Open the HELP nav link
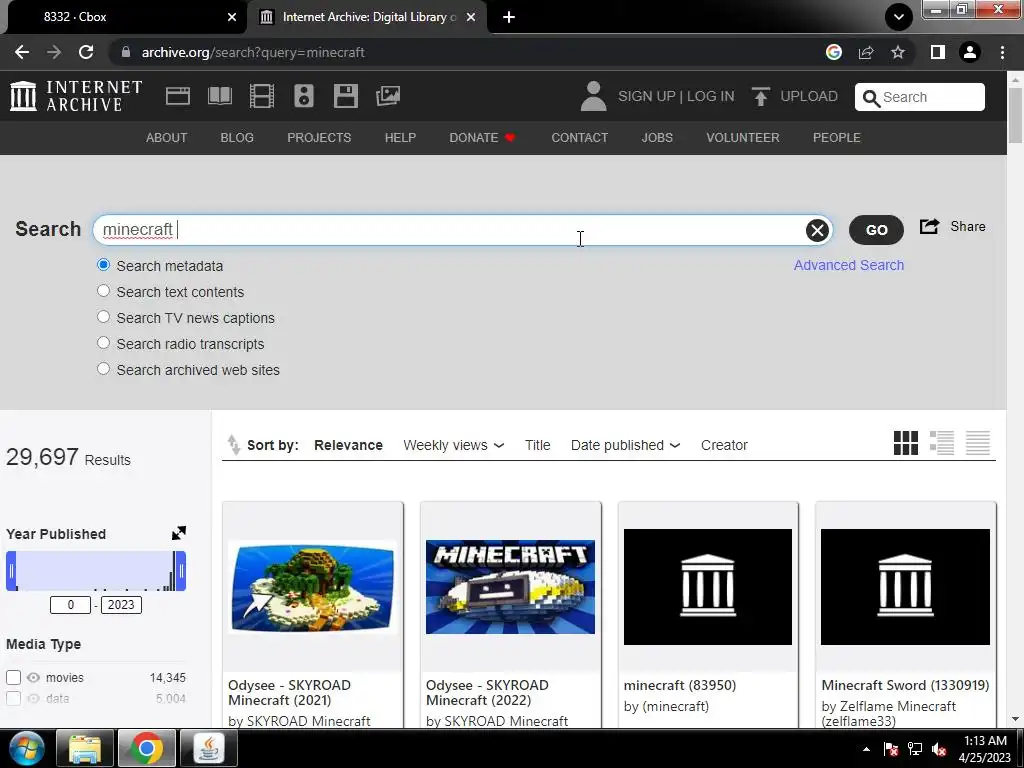The image size is (1024, 768). [x=400, y=138]
